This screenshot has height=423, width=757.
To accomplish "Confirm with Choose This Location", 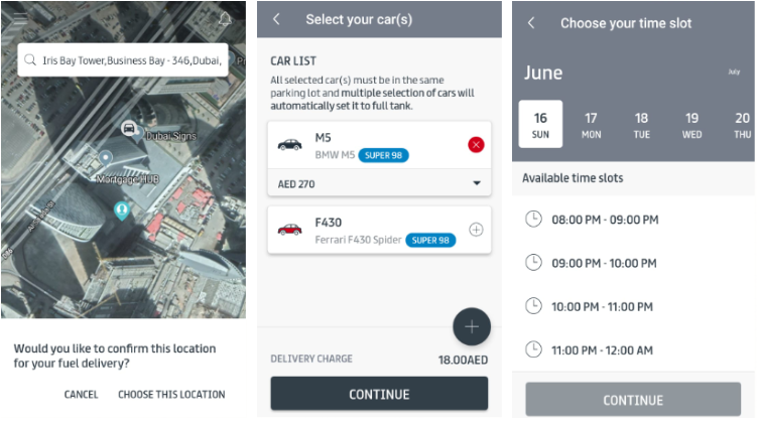I will click(x=171, y=395).
